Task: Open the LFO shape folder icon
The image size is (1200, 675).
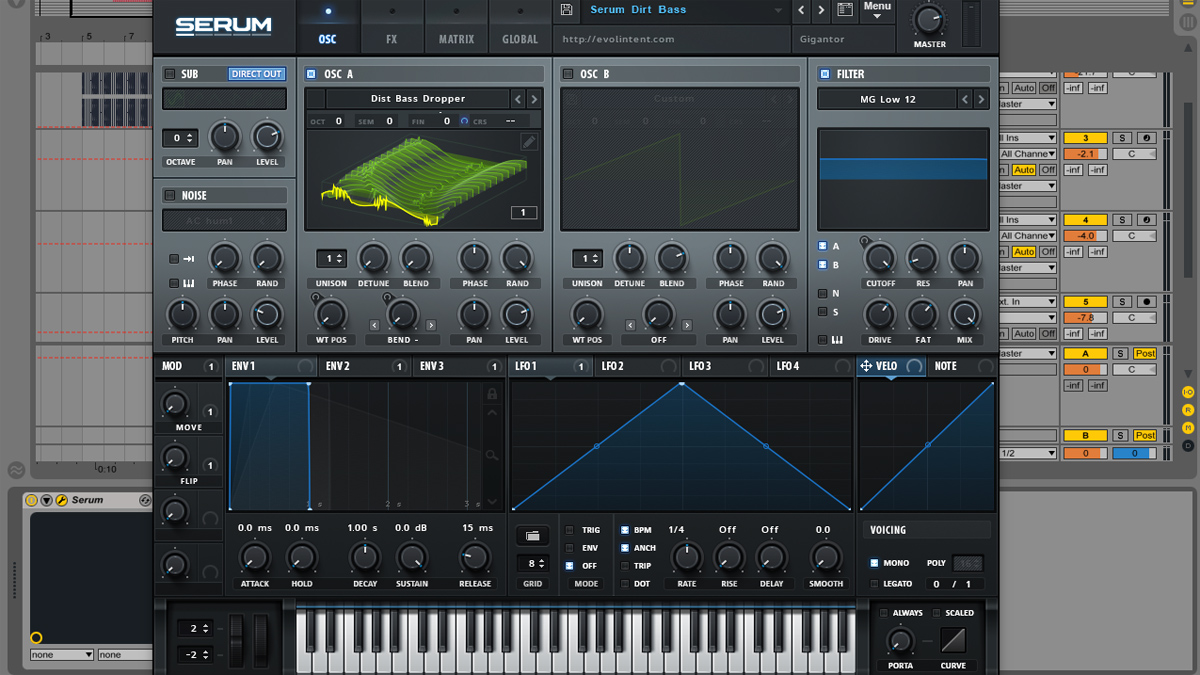Action: coord(533,537)
